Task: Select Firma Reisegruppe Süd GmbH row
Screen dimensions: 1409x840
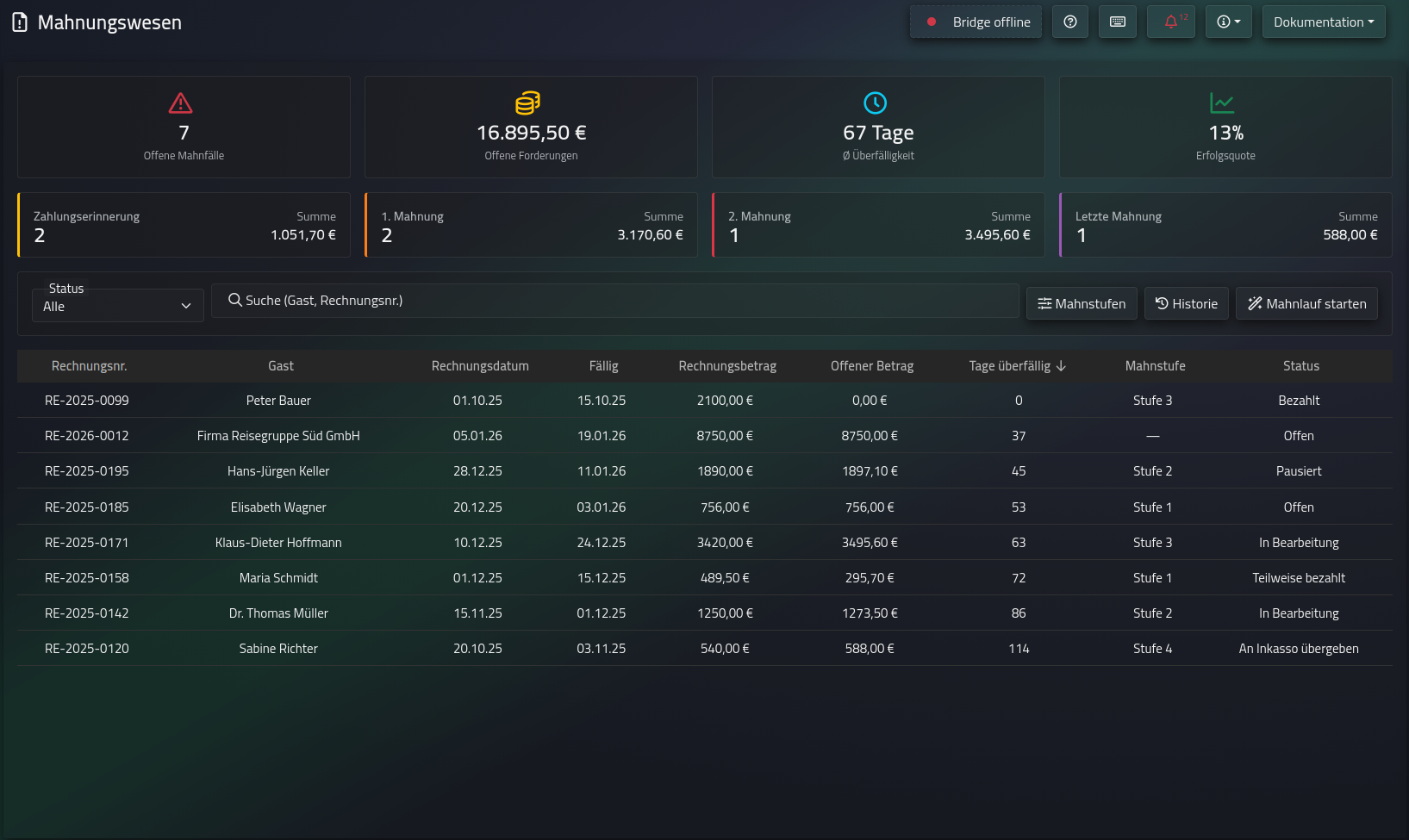Action: (705, 436)
